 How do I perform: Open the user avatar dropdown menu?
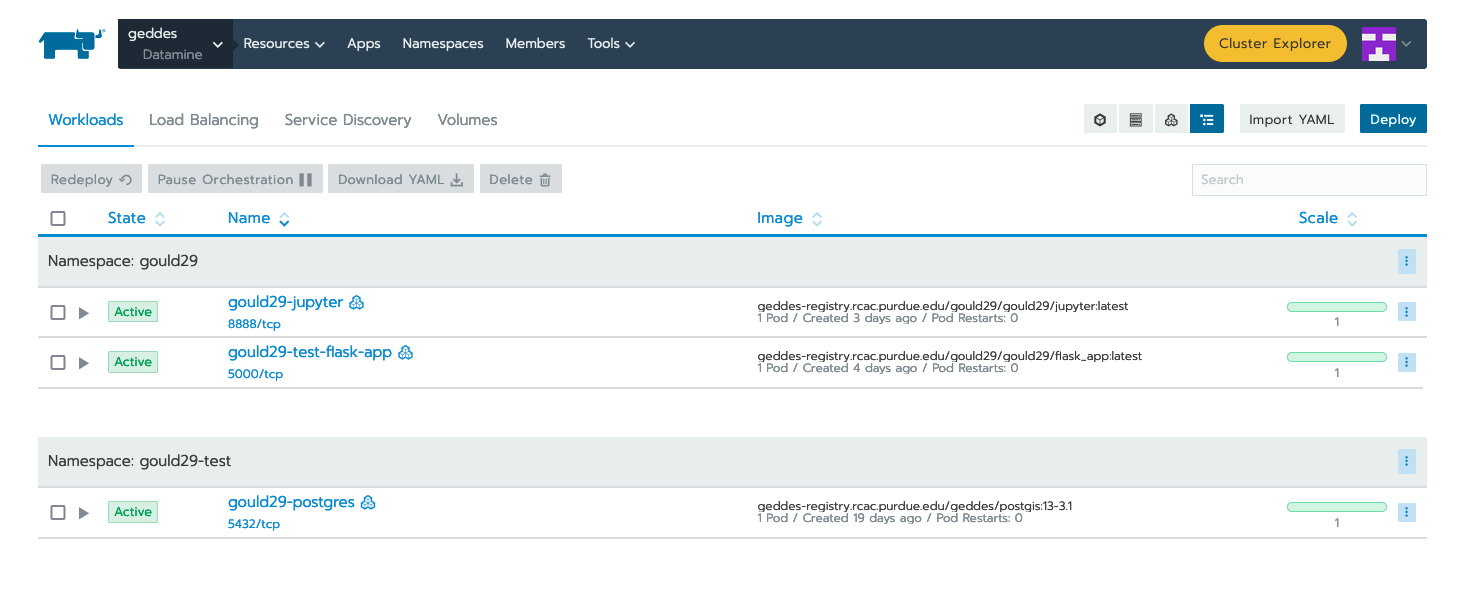(x=1389, y=43)
